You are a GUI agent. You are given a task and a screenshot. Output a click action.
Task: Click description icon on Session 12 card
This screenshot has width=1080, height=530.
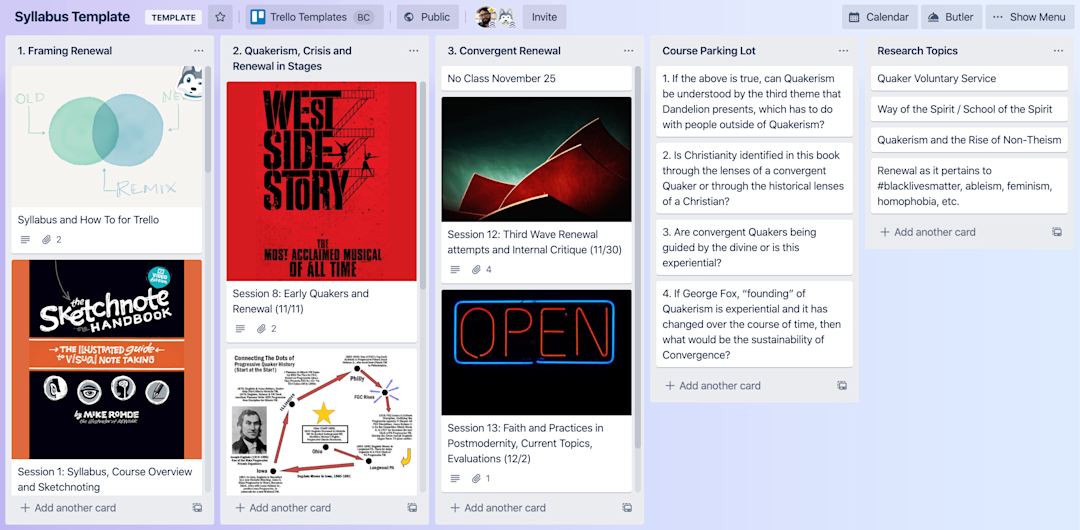[x=455, y=269]
